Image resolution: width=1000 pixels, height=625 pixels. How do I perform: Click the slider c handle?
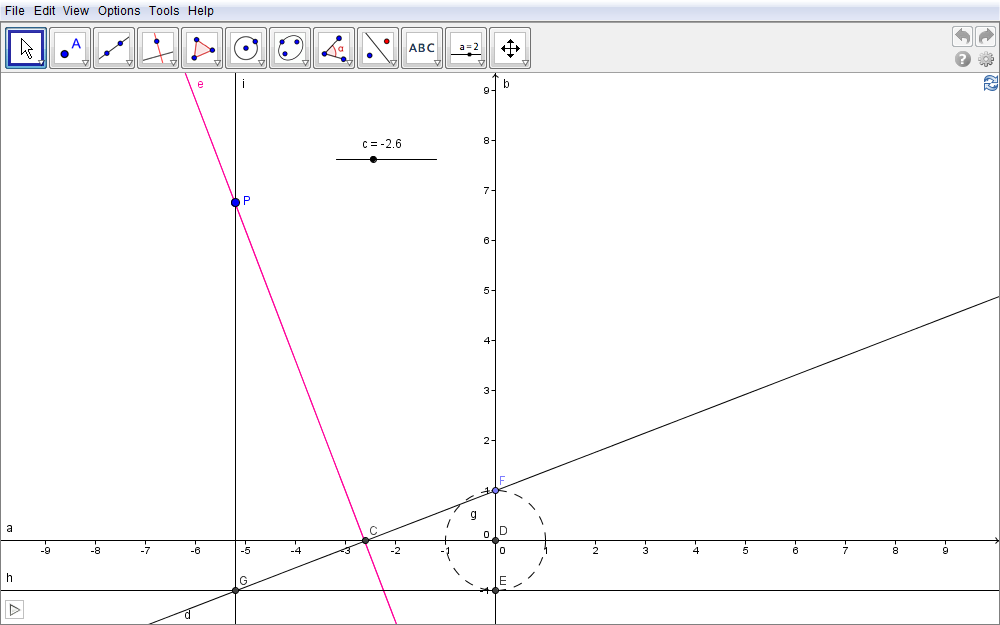coord(373,159)
